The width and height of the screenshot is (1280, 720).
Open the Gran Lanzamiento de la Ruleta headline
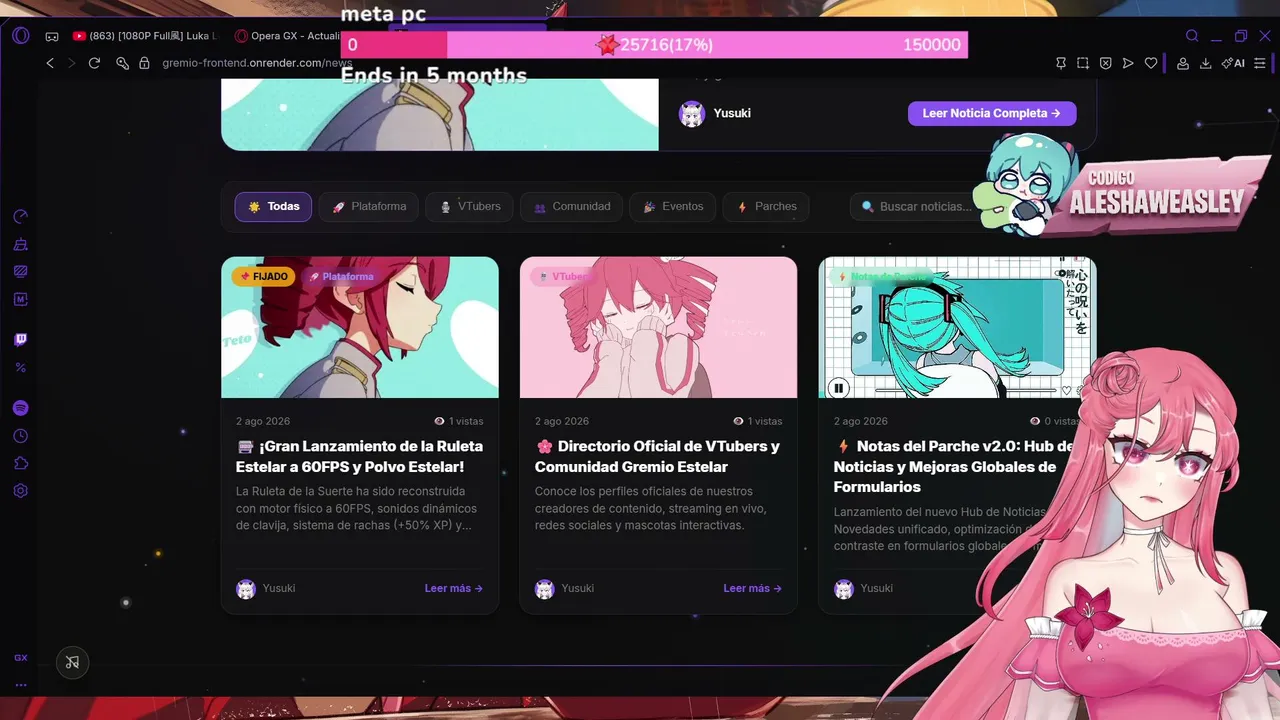(360, 457)
